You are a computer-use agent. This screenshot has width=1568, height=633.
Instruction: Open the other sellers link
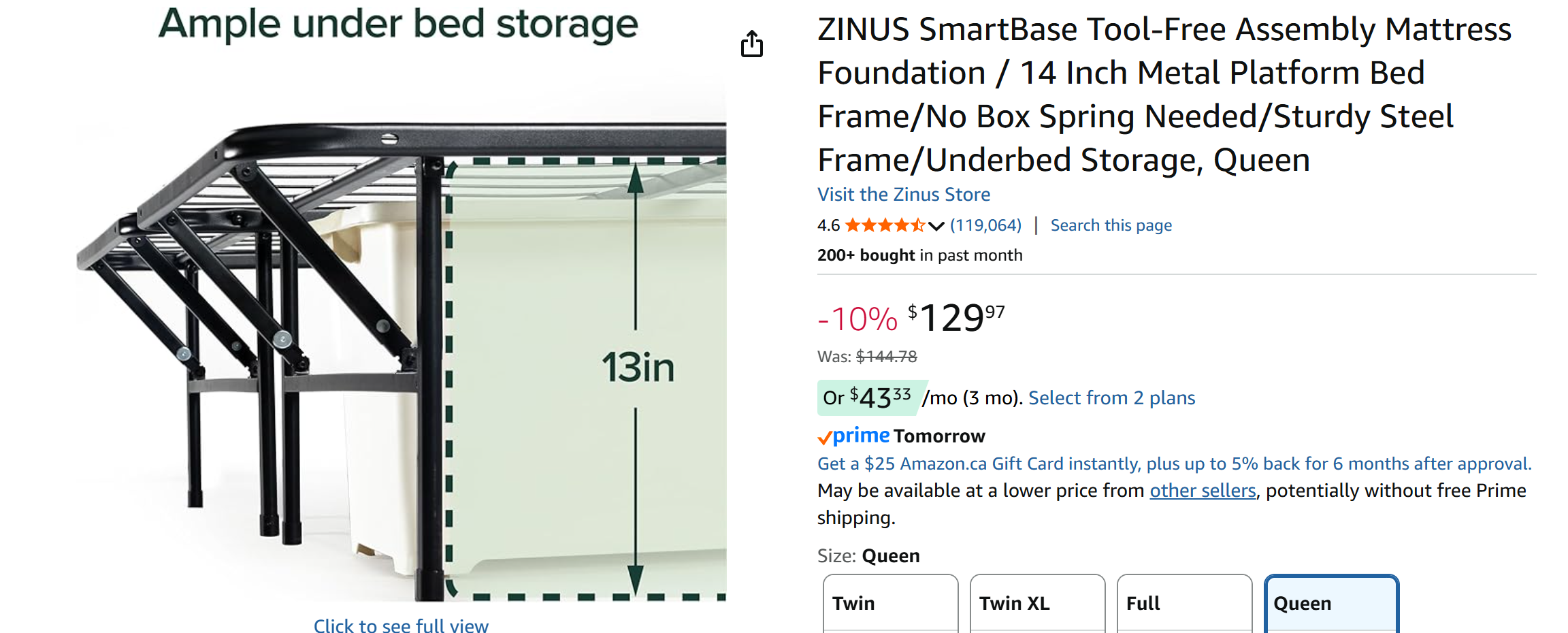coord(1203,491)
